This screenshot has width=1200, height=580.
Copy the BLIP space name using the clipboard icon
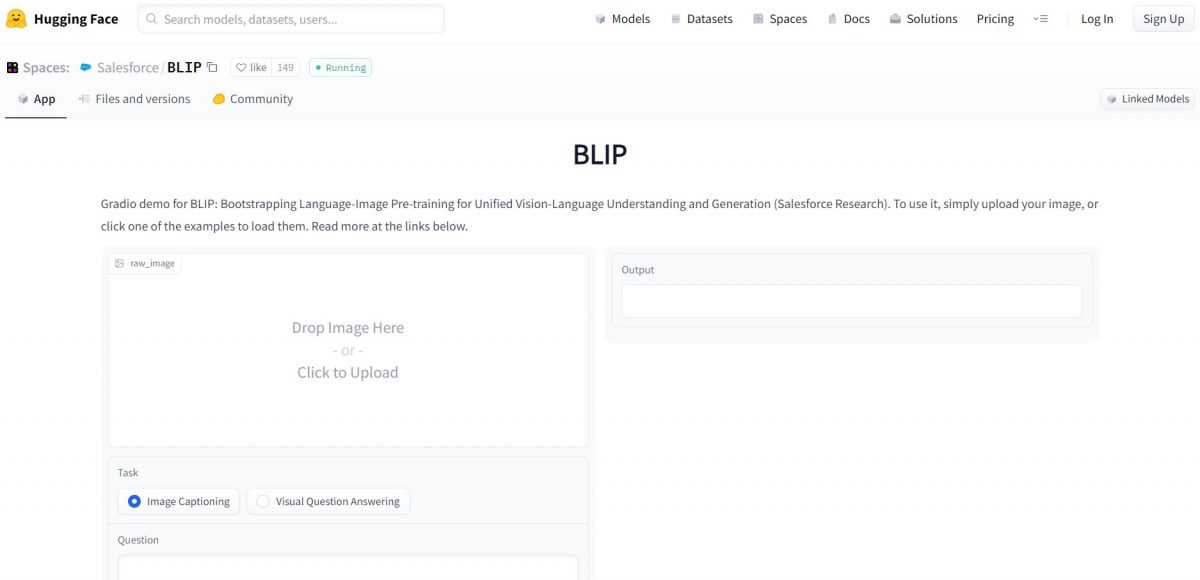tap(211, 66)
